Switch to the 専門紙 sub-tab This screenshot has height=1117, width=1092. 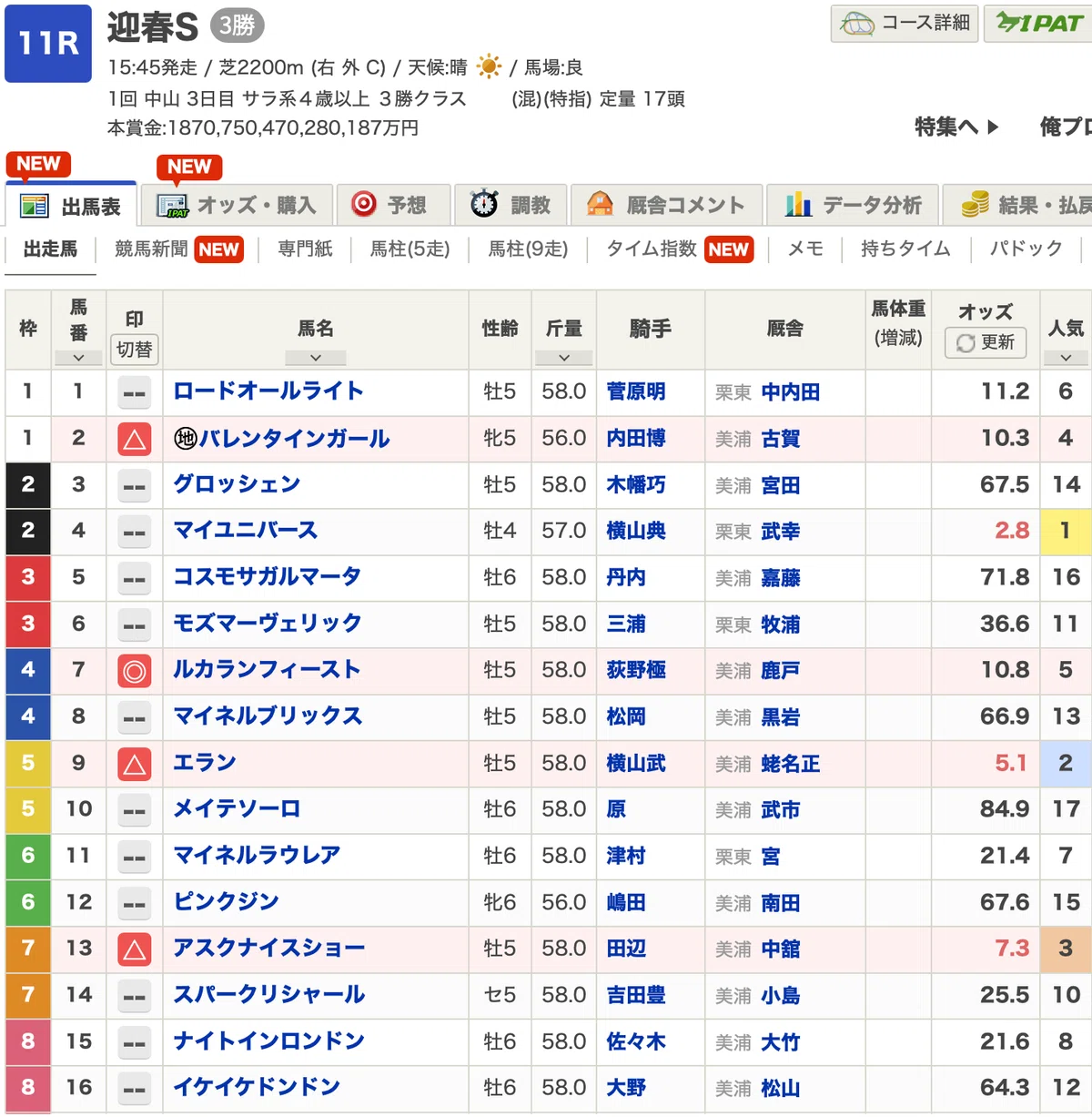pos(306,249)
